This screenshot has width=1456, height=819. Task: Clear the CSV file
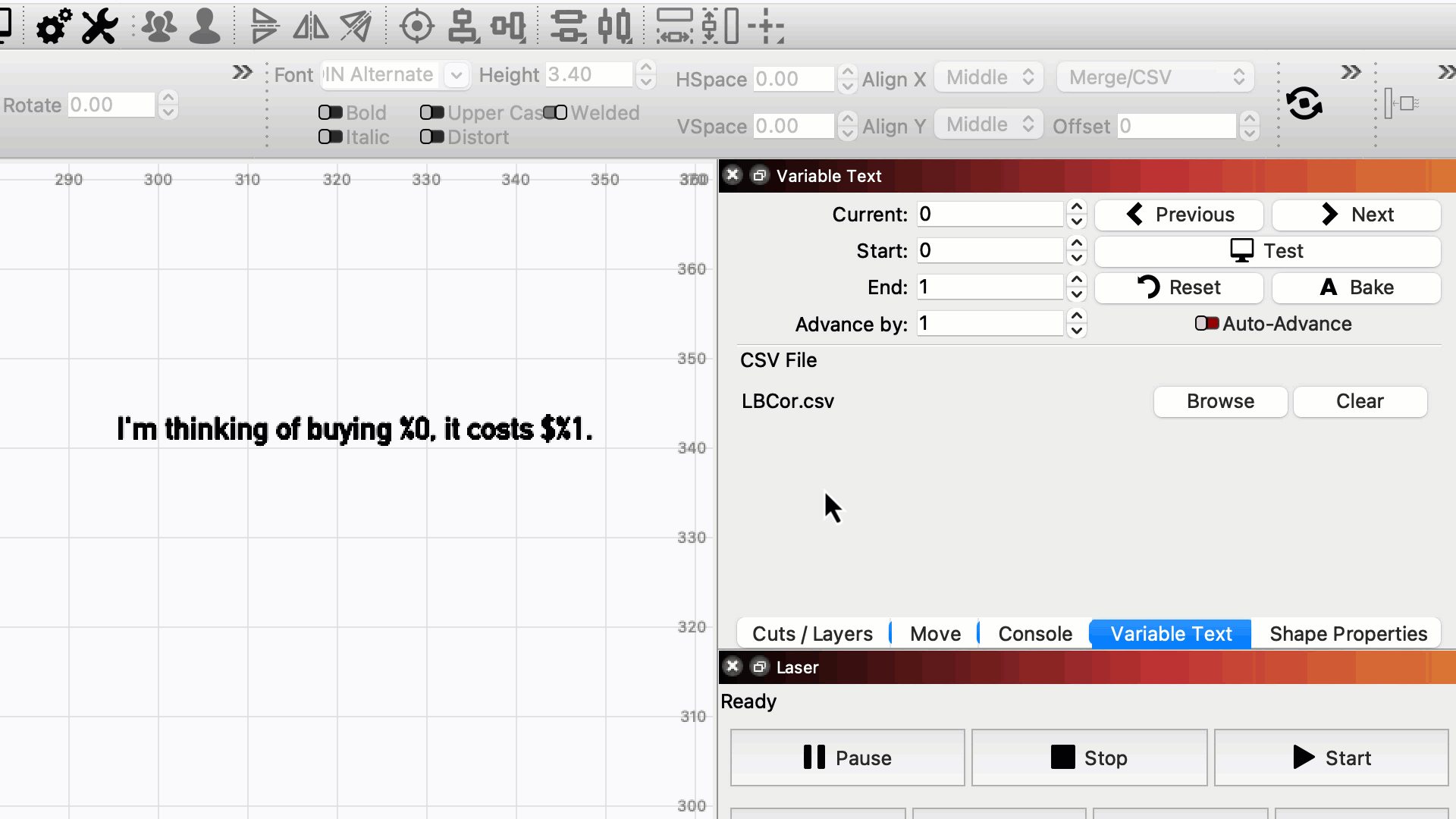[x=1360, y=401]
